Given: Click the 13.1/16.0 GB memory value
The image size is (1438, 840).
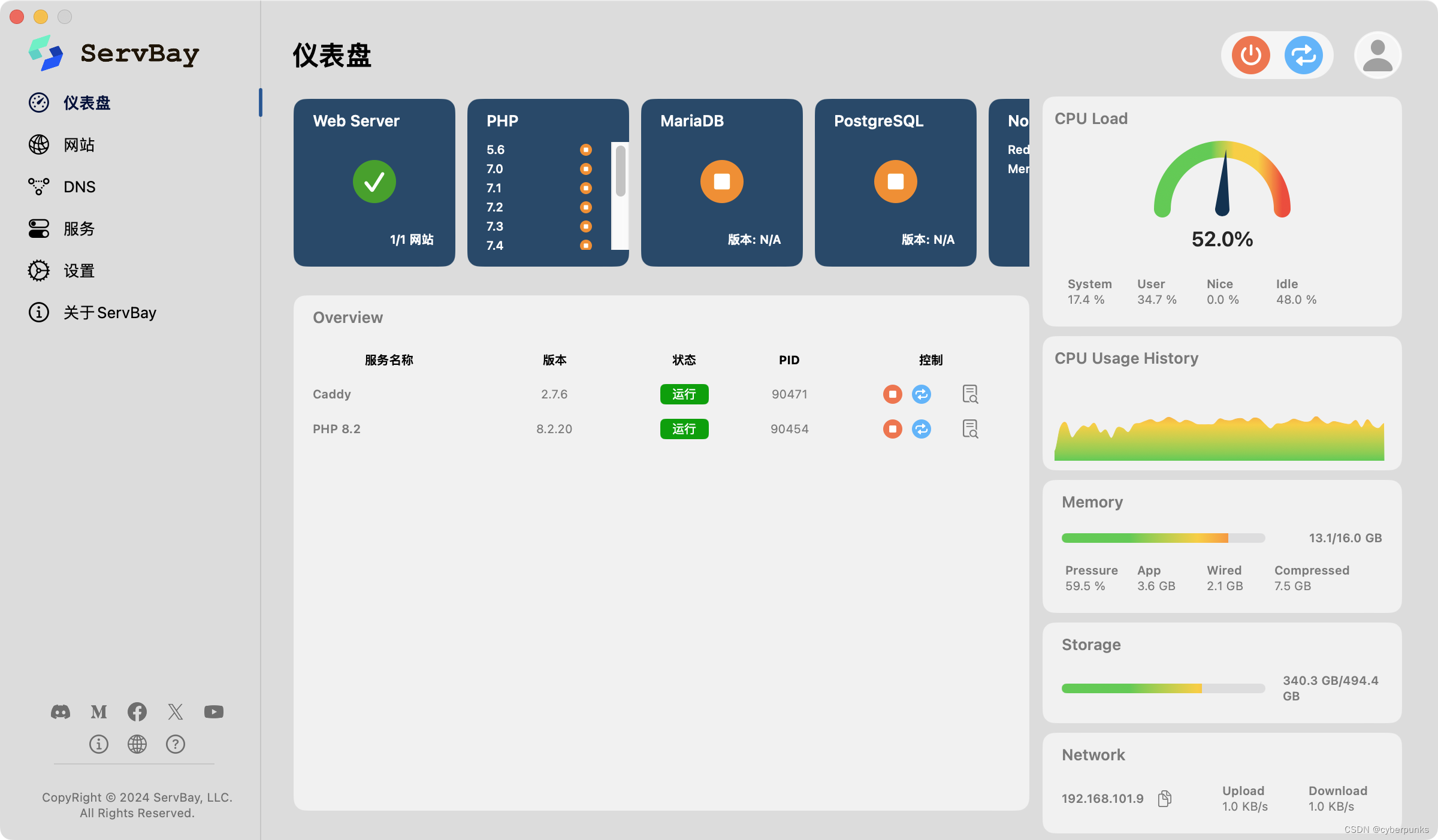Looking at the screenshot, I should tap(1345, 538).
